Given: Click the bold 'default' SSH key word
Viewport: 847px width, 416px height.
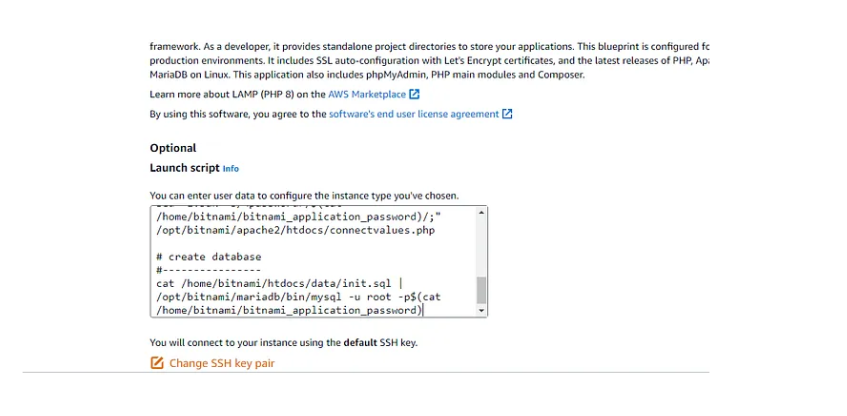Looking at the screenshot, I should [360, 343].
